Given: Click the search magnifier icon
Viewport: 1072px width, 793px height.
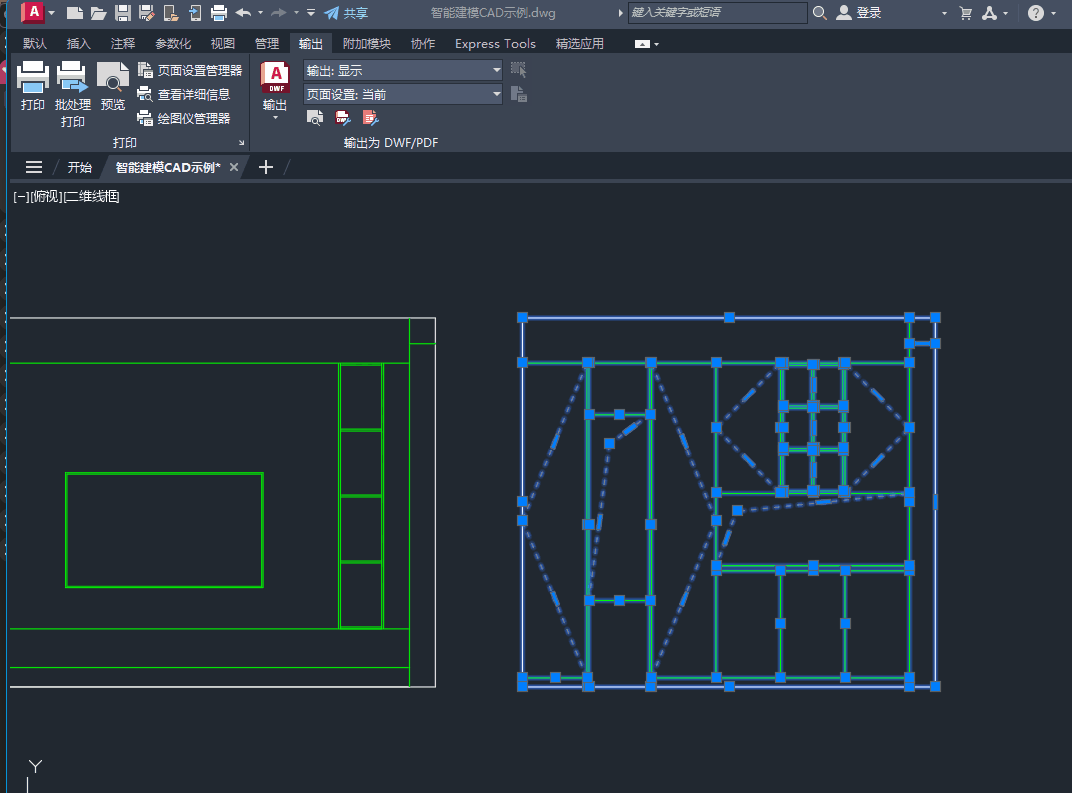Looking at the screenshot, I should [820, 13].
